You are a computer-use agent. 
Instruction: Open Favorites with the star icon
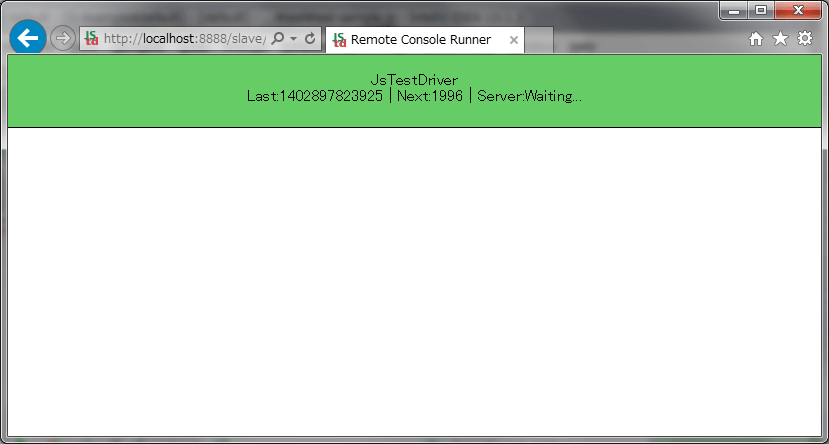(780, 38)
